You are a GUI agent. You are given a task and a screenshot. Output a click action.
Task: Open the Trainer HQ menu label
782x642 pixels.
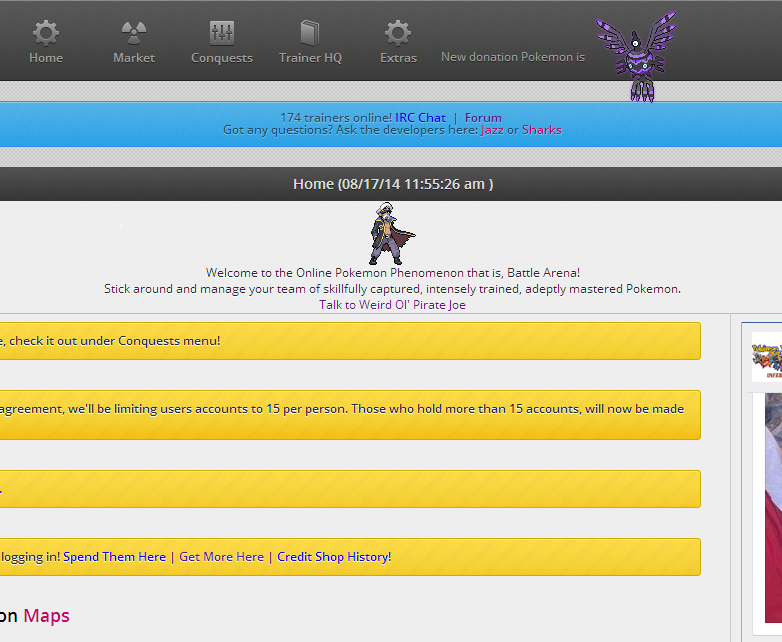[310, 58]
